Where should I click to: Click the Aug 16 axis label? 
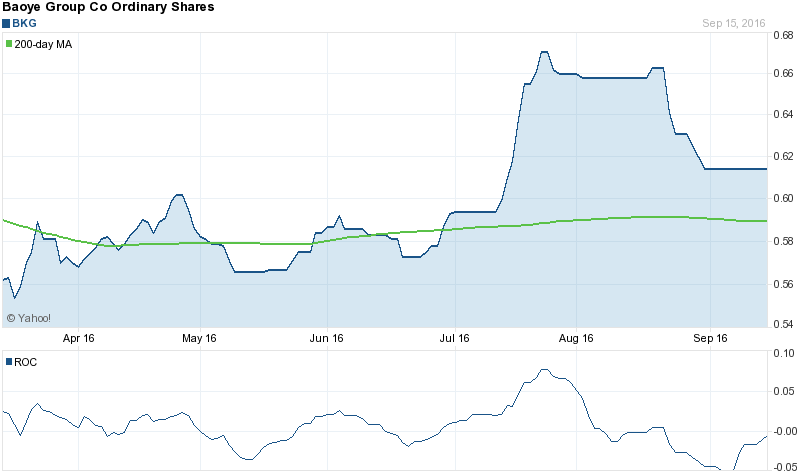tap(576, 338)
